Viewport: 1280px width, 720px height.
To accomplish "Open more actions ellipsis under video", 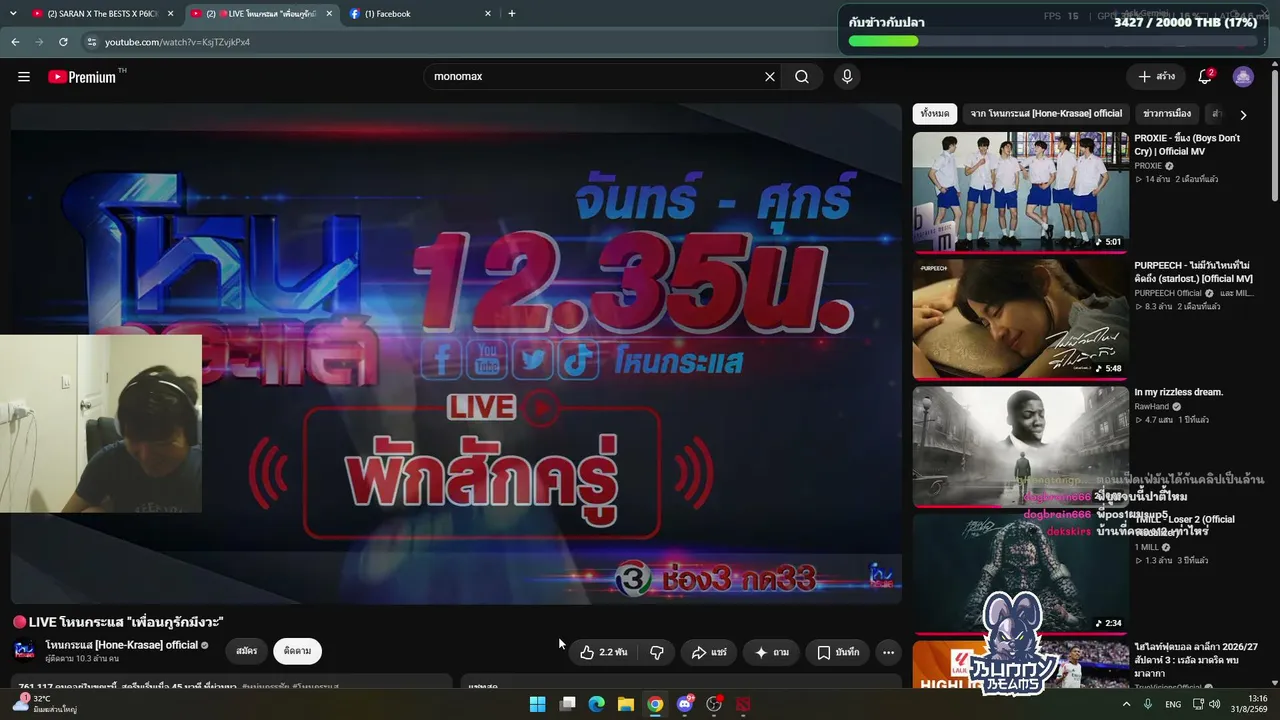I will point(888,652).
